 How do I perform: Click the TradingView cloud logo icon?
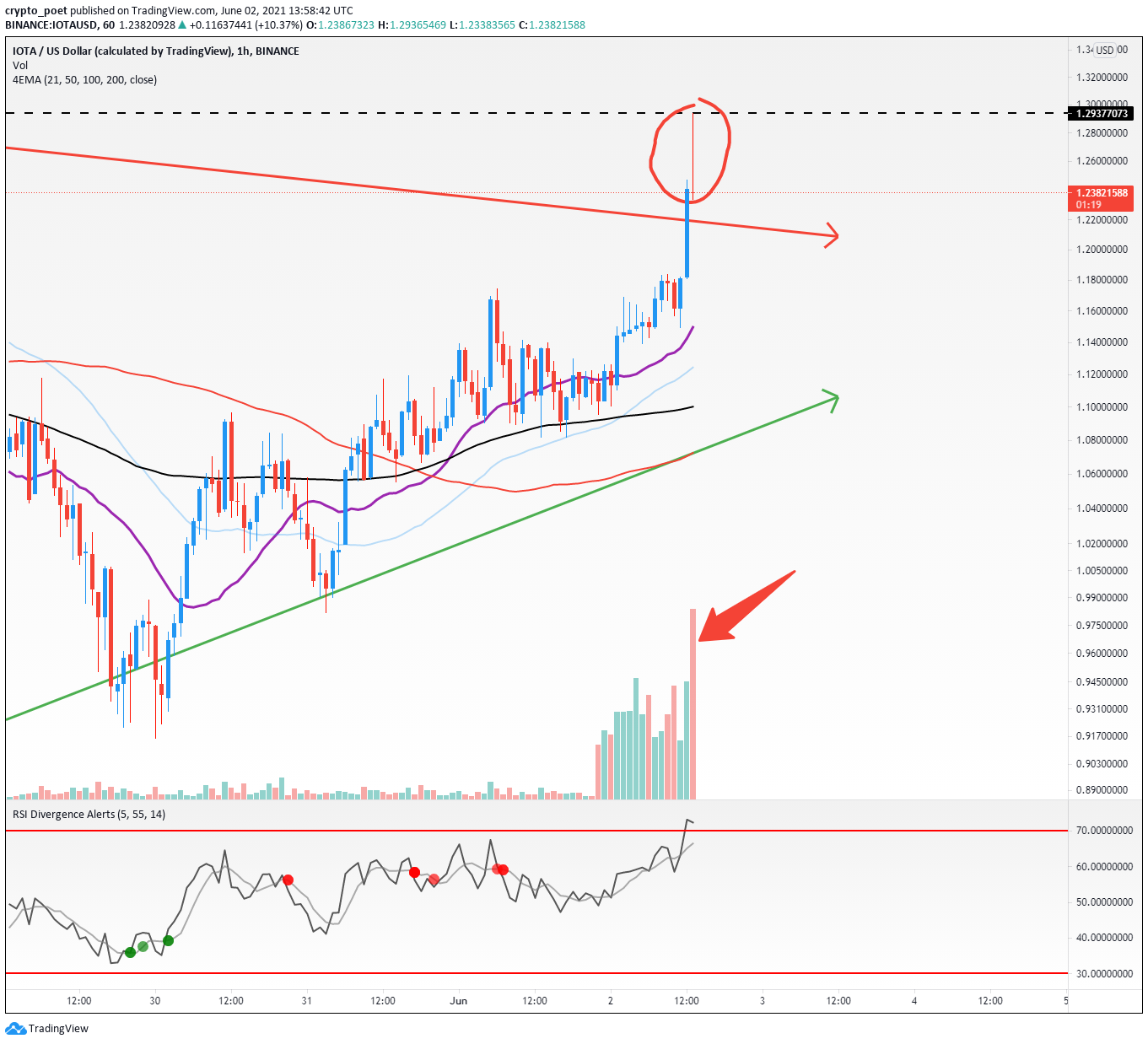point(16,1028)
